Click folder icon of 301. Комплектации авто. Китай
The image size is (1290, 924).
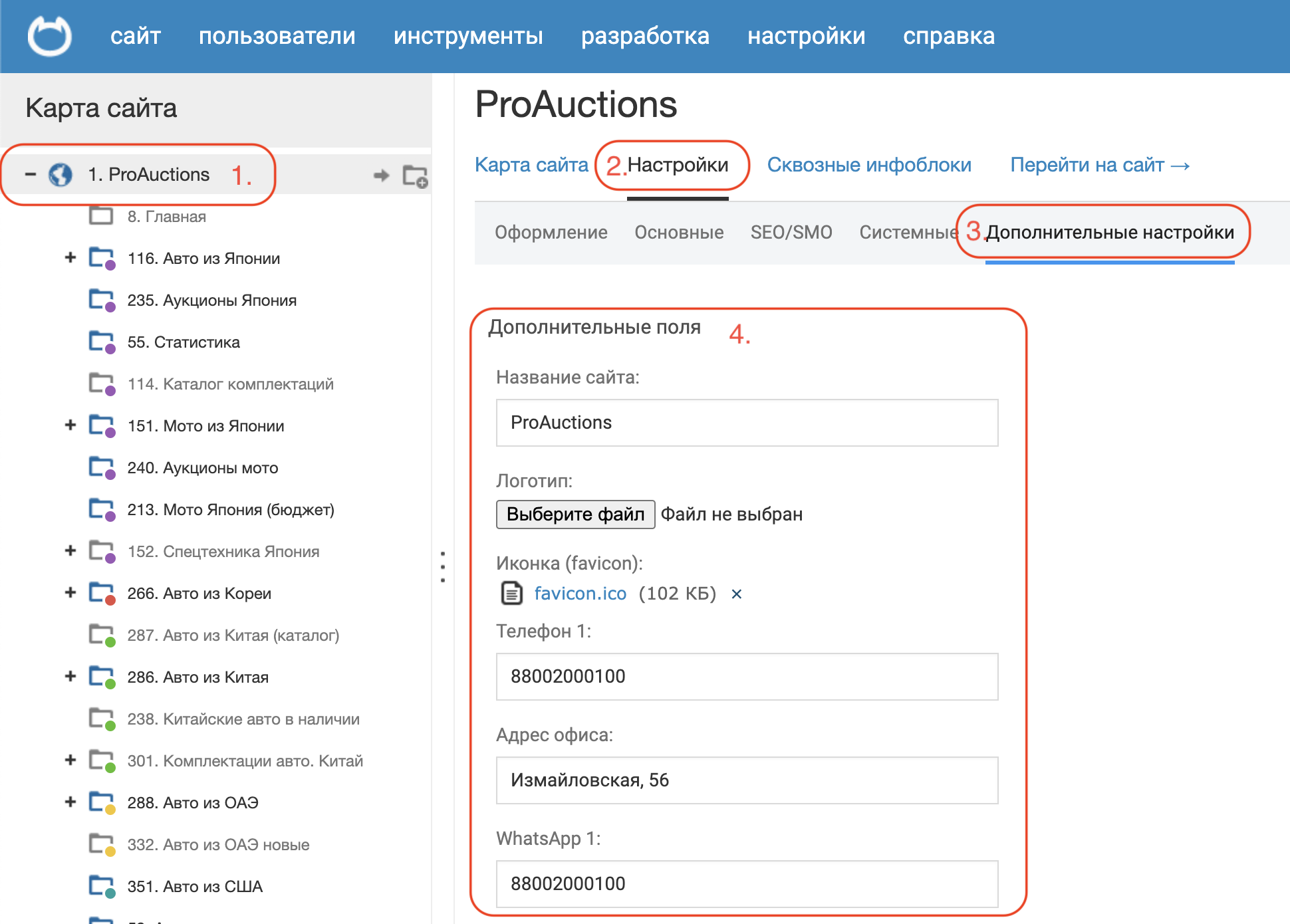tap(102, 760)
